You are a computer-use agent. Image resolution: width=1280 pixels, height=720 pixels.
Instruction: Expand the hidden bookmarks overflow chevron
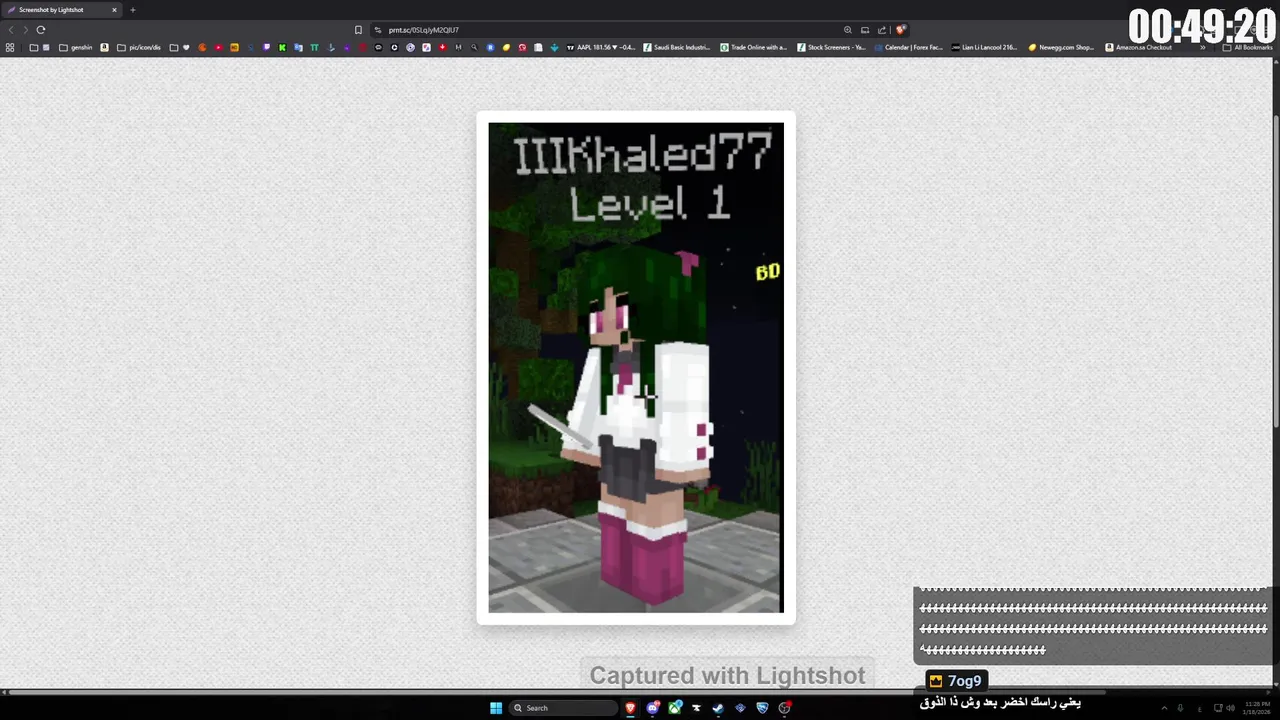1203,47
